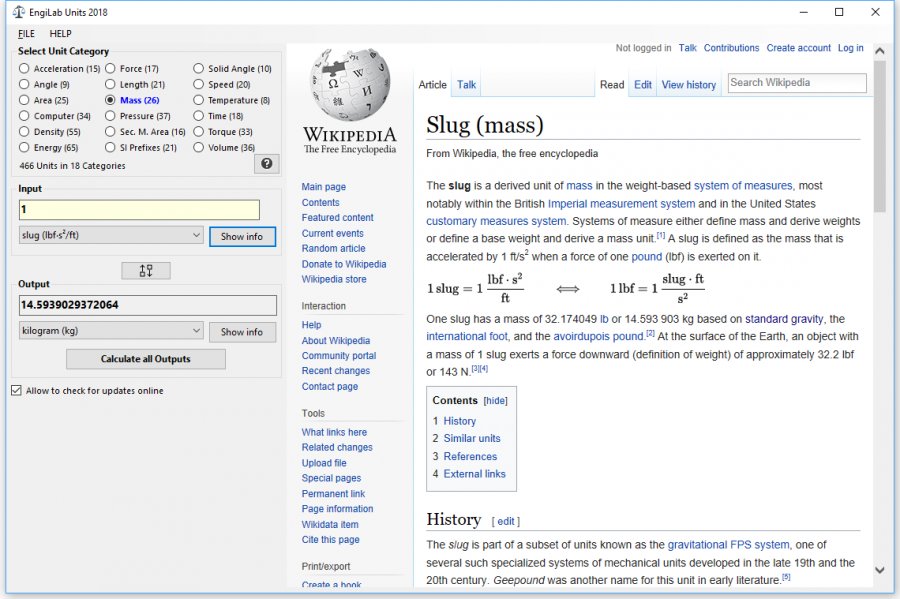
Task: Jump to External links in Contents
Action: coord(474,474)
